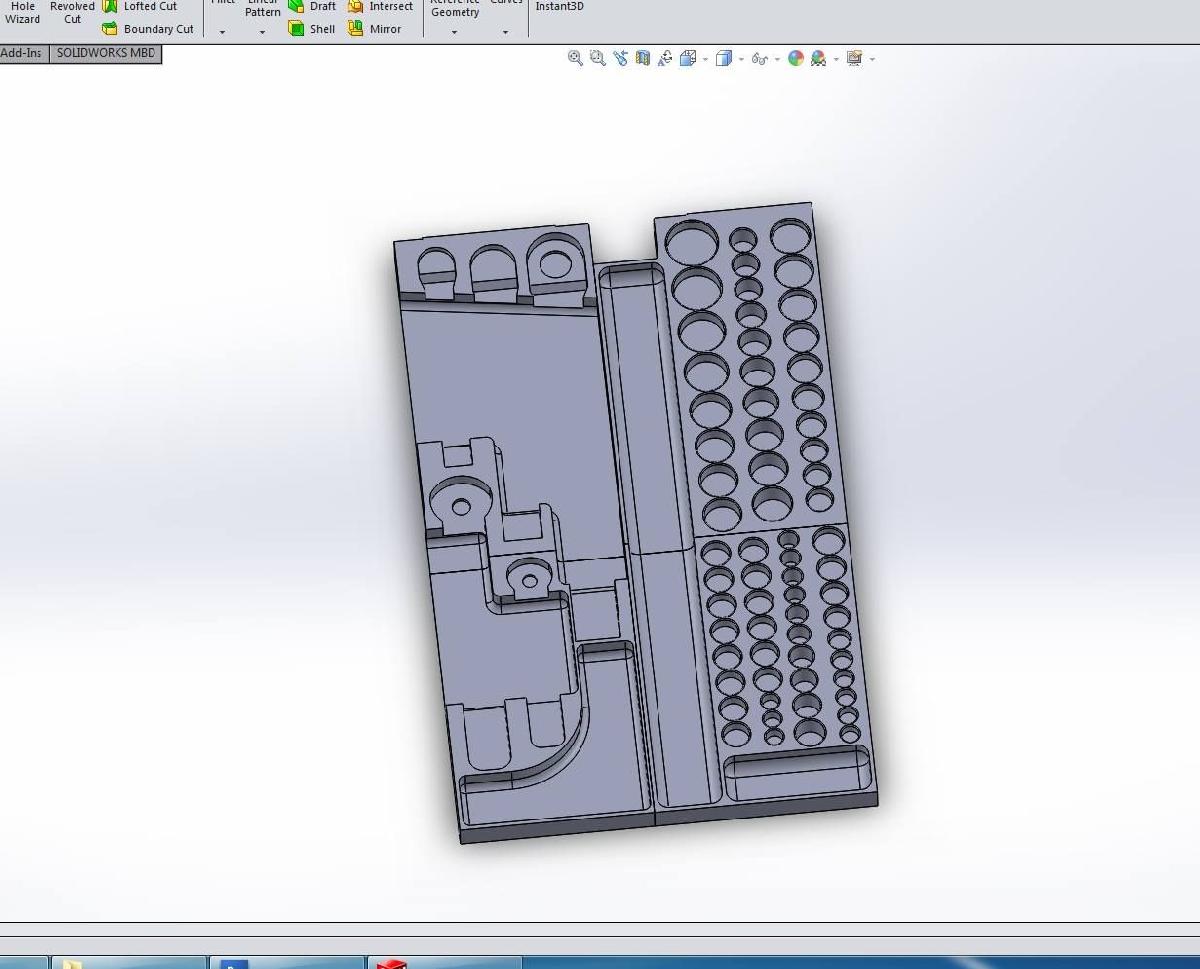
Task: Click the Display Style cube icon
Action: 723,58
